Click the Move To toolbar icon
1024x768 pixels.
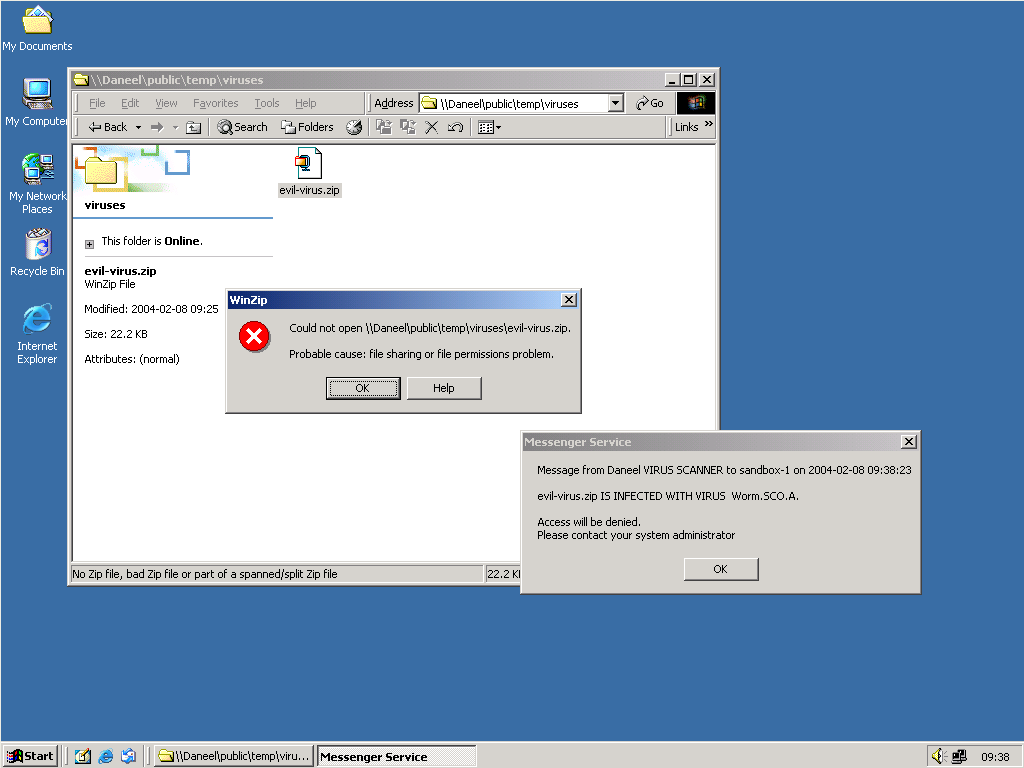[384, 127]
